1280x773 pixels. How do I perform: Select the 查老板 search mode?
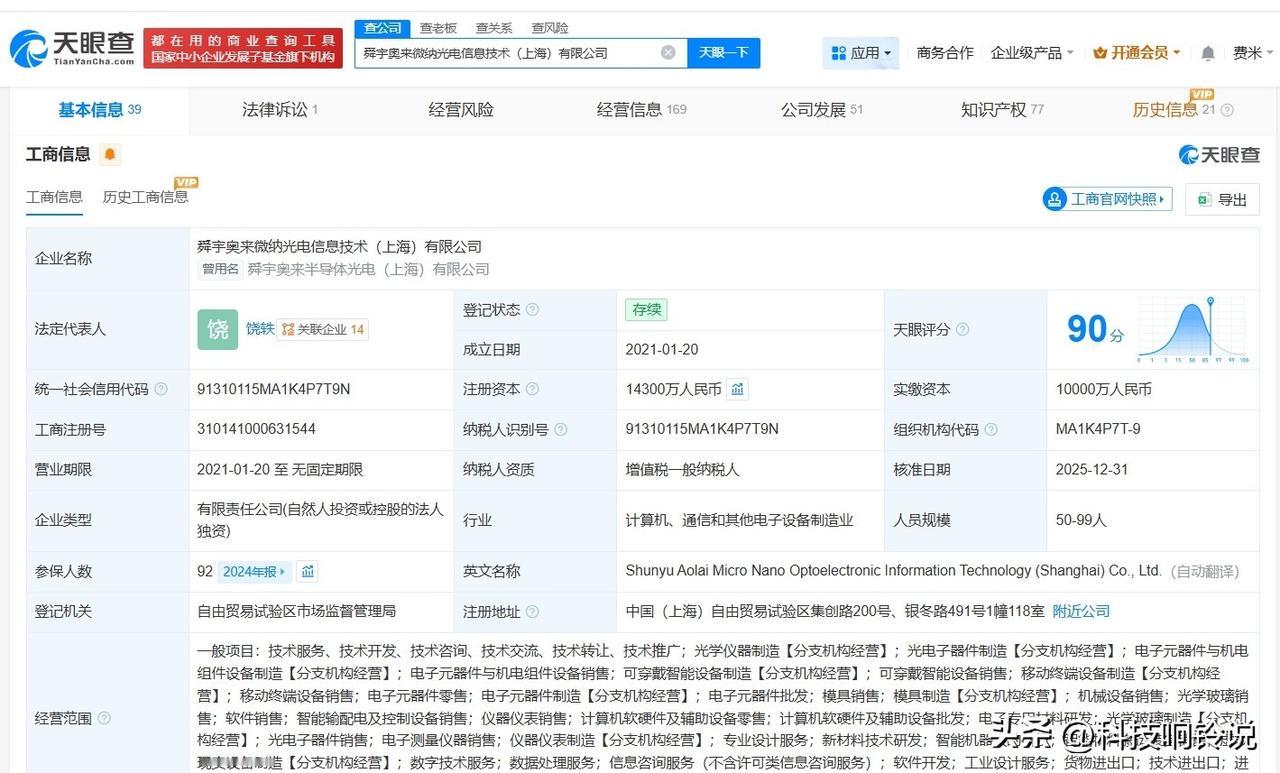click(x=438, y=28)
